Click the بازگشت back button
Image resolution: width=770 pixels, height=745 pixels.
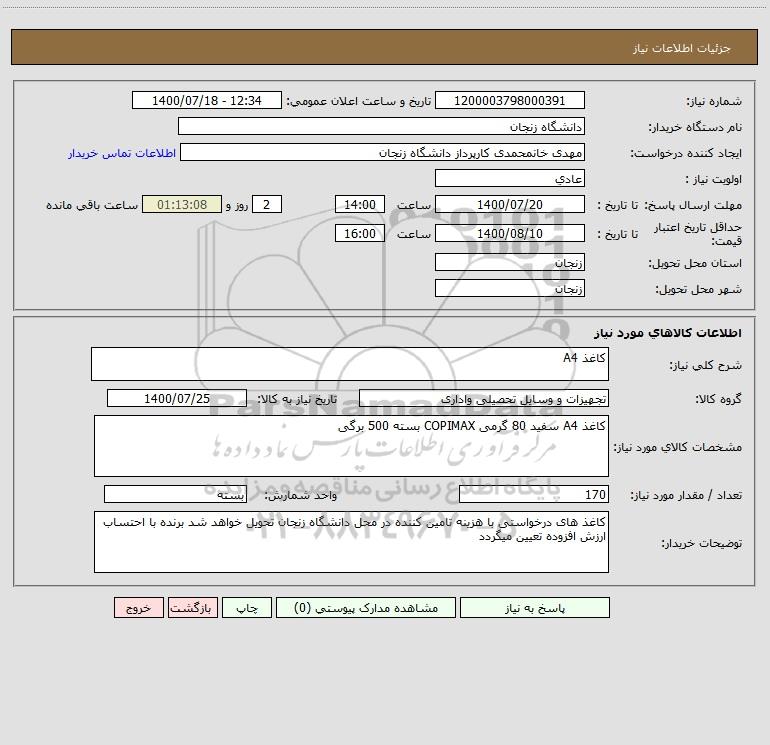(192, 607)
